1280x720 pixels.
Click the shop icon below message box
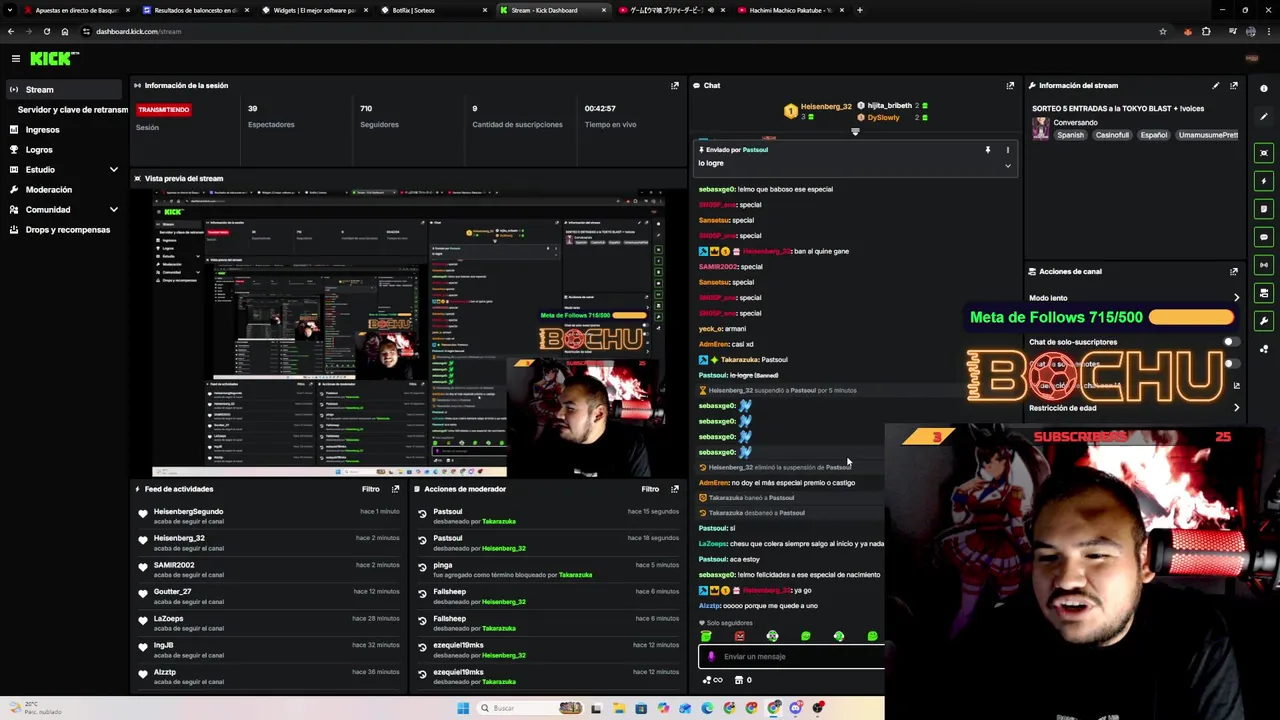click(x=739, y=680)
